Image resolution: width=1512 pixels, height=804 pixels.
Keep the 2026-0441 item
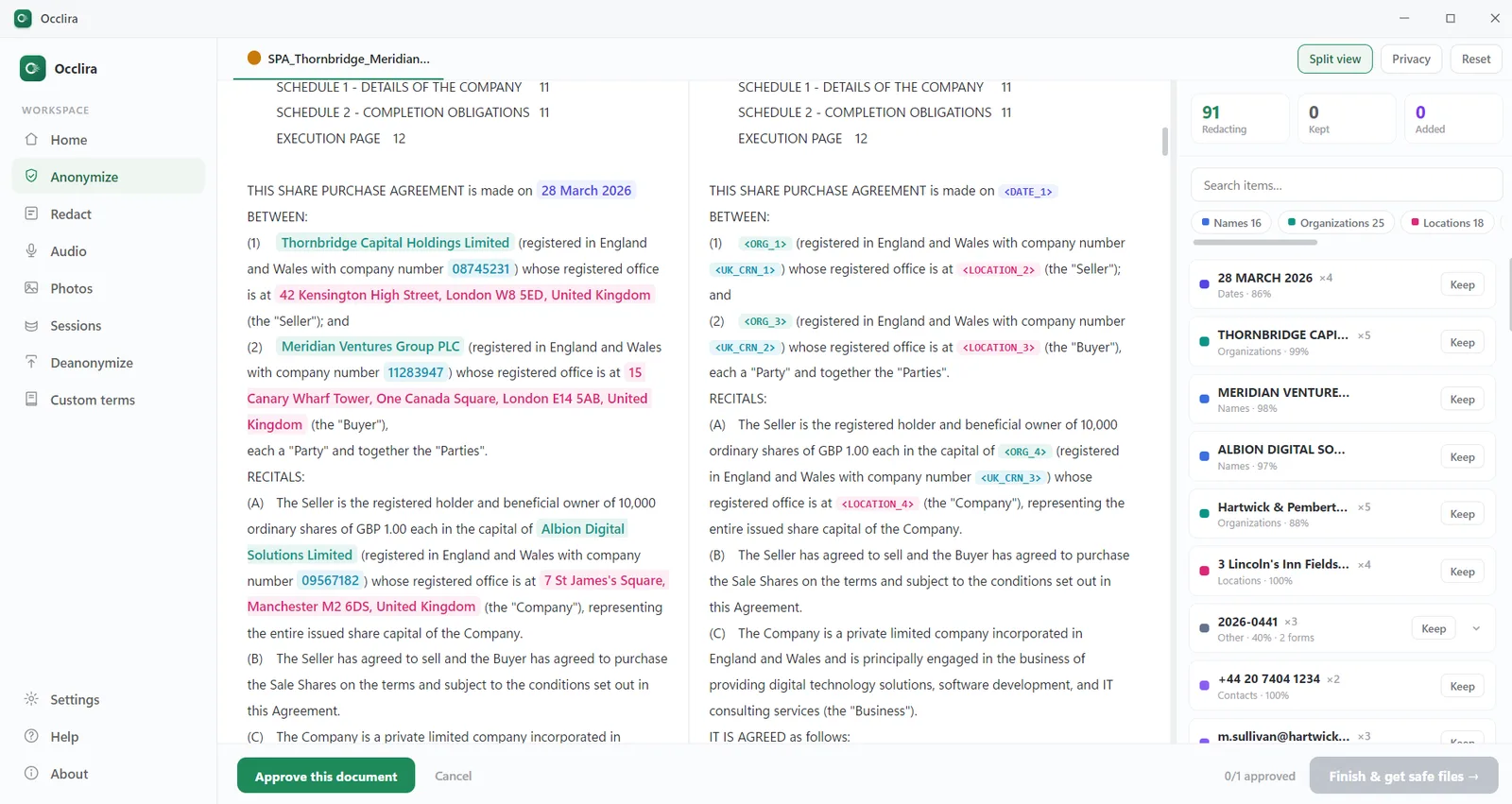coord(1434,628)
